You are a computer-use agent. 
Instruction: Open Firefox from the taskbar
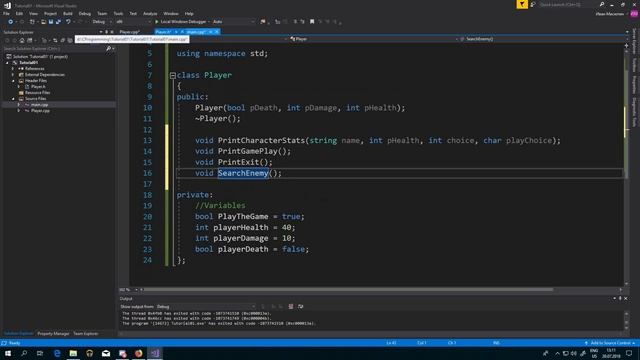pyautogui.click(x=139, y=353)
